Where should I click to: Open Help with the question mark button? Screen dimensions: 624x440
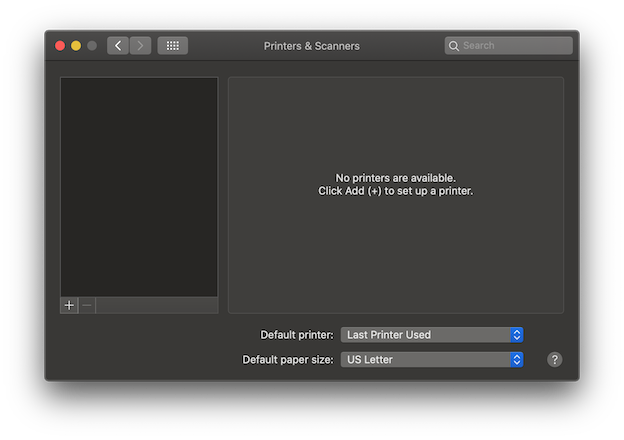pyautogui.click(x=555, y=359)
